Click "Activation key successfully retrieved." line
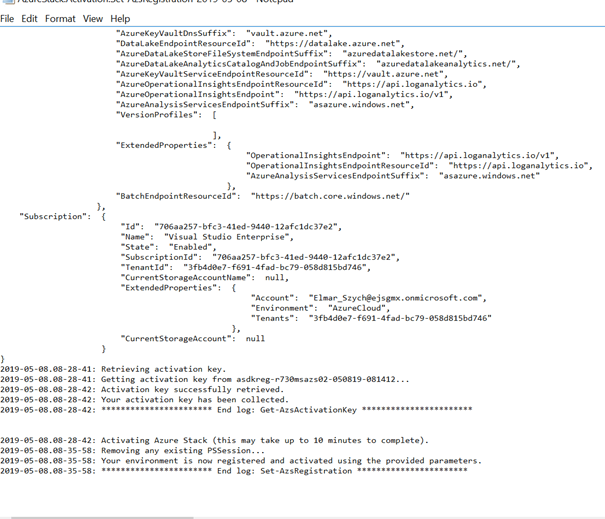Screen dimensions: 605x519 click(x=142, y=389)
